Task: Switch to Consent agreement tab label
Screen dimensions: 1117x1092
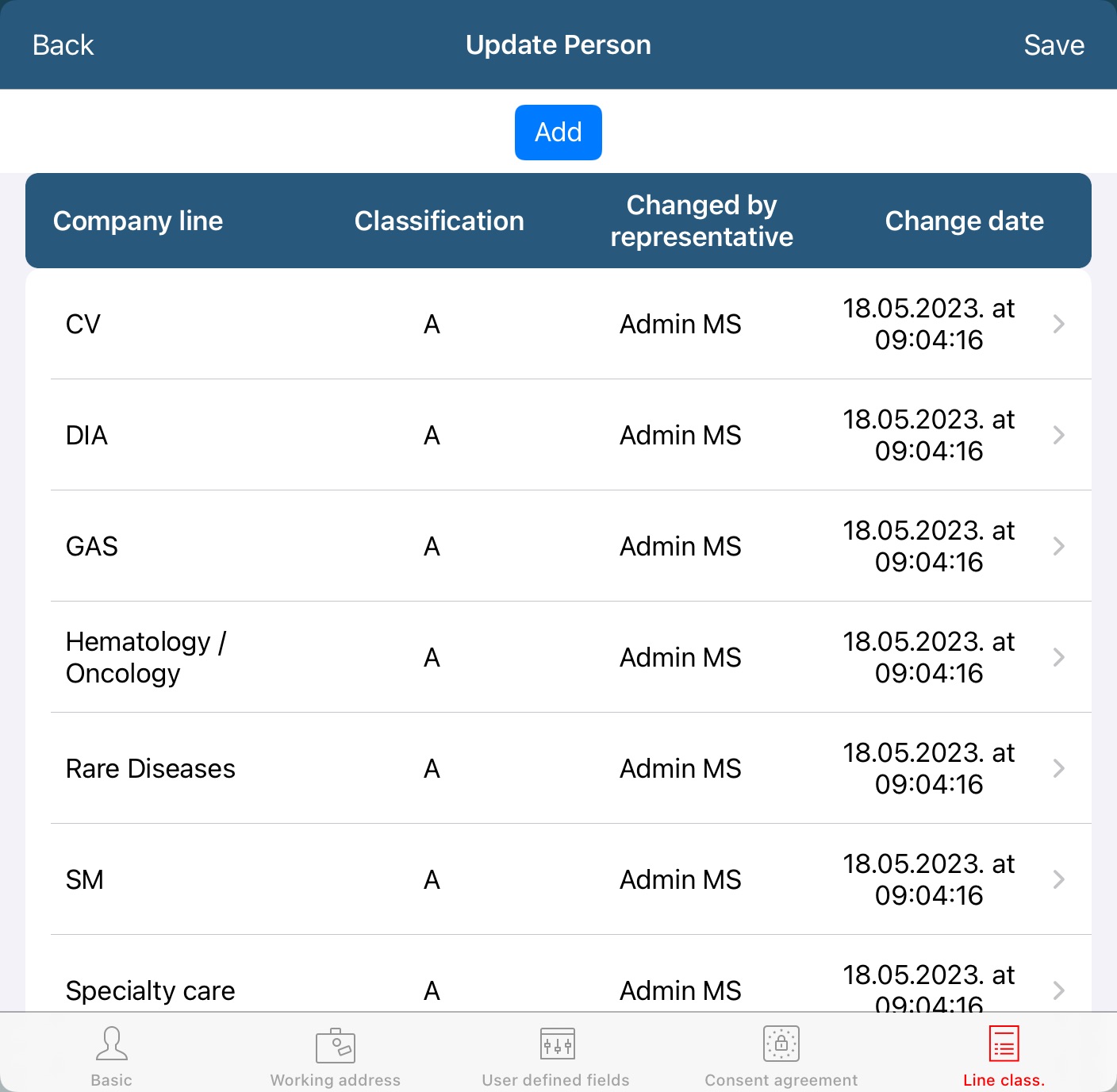Action: click(x=781, y=1080)
